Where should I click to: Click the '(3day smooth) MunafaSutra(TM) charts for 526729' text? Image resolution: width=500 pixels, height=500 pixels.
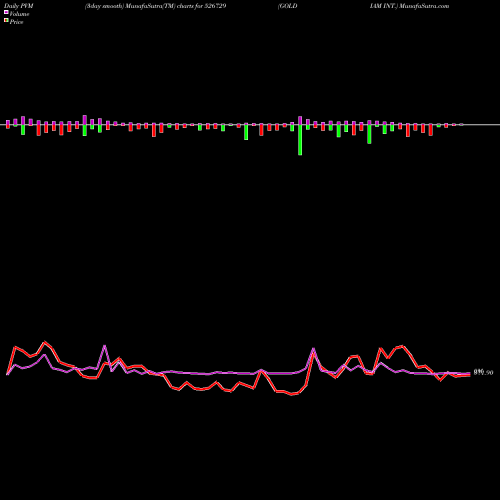tap(156, 6)
